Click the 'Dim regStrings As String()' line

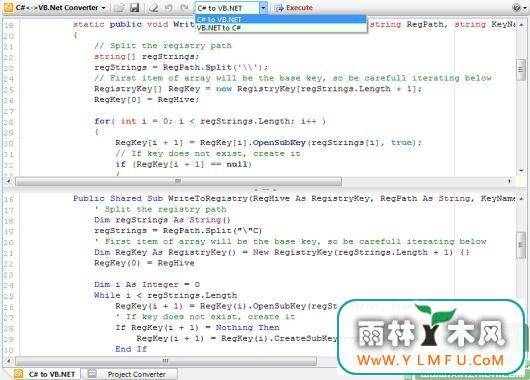coord(162,220)
